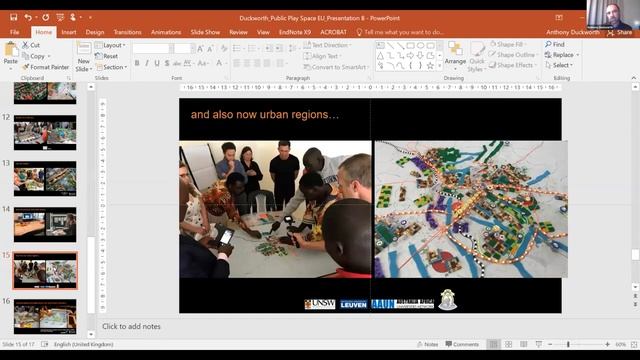Click Find in Editing group
Image resolution: width=640 pixels, height=360 pixels.
tap(555, 44)
